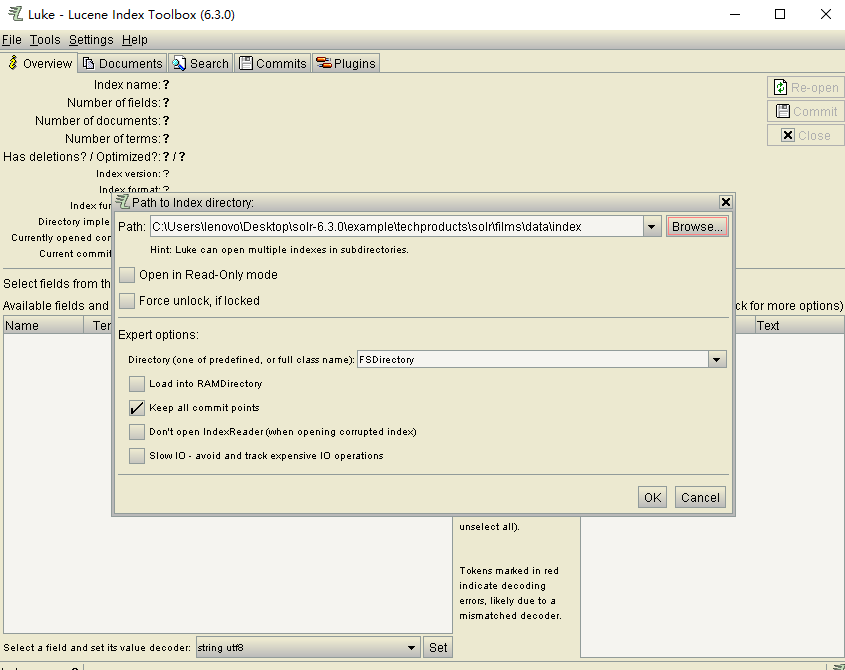
Task: Open the Tools menu
Action: [x=45, y=40]
